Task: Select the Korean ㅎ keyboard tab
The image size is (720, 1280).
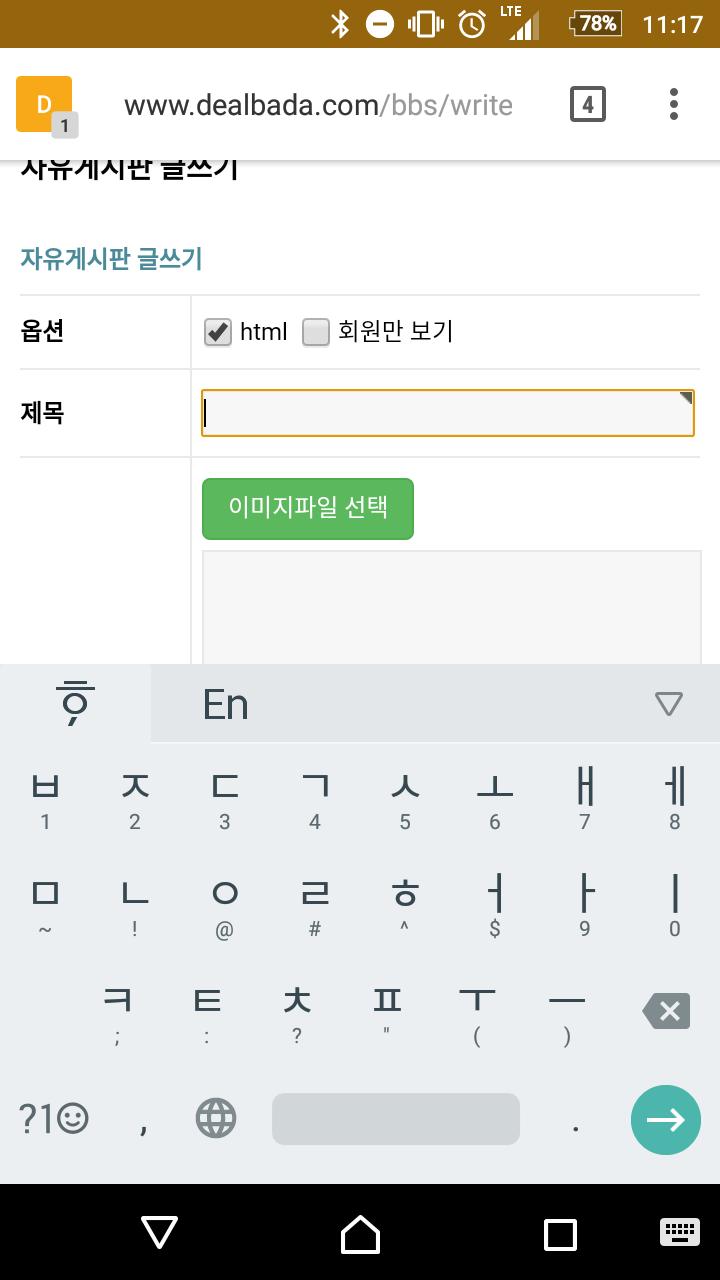Action: point(75,703)
